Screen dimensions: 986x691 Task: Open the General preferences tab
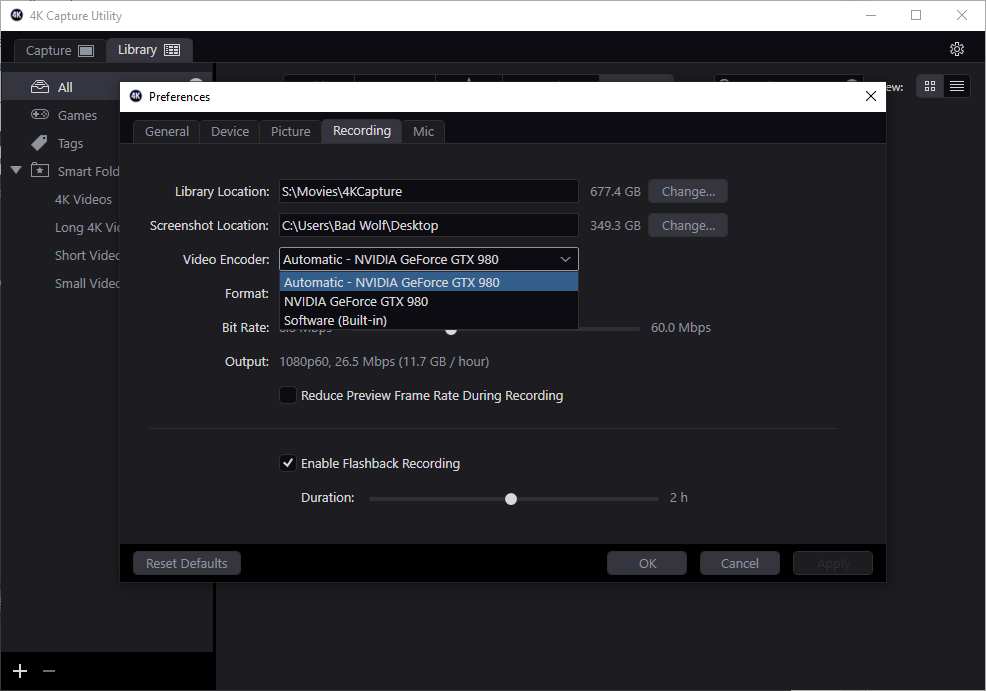(x=167, y=131)
